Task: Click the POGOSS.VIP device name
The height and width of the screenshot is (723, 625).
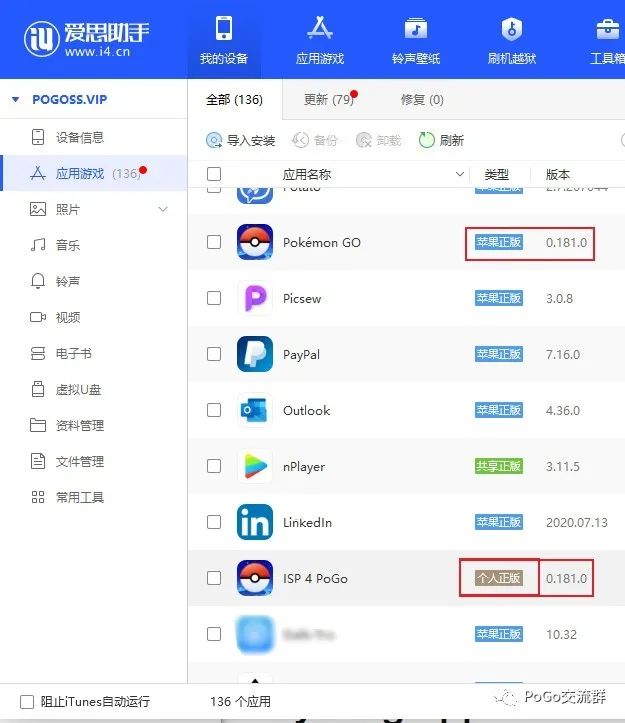Action: (70, 99)
